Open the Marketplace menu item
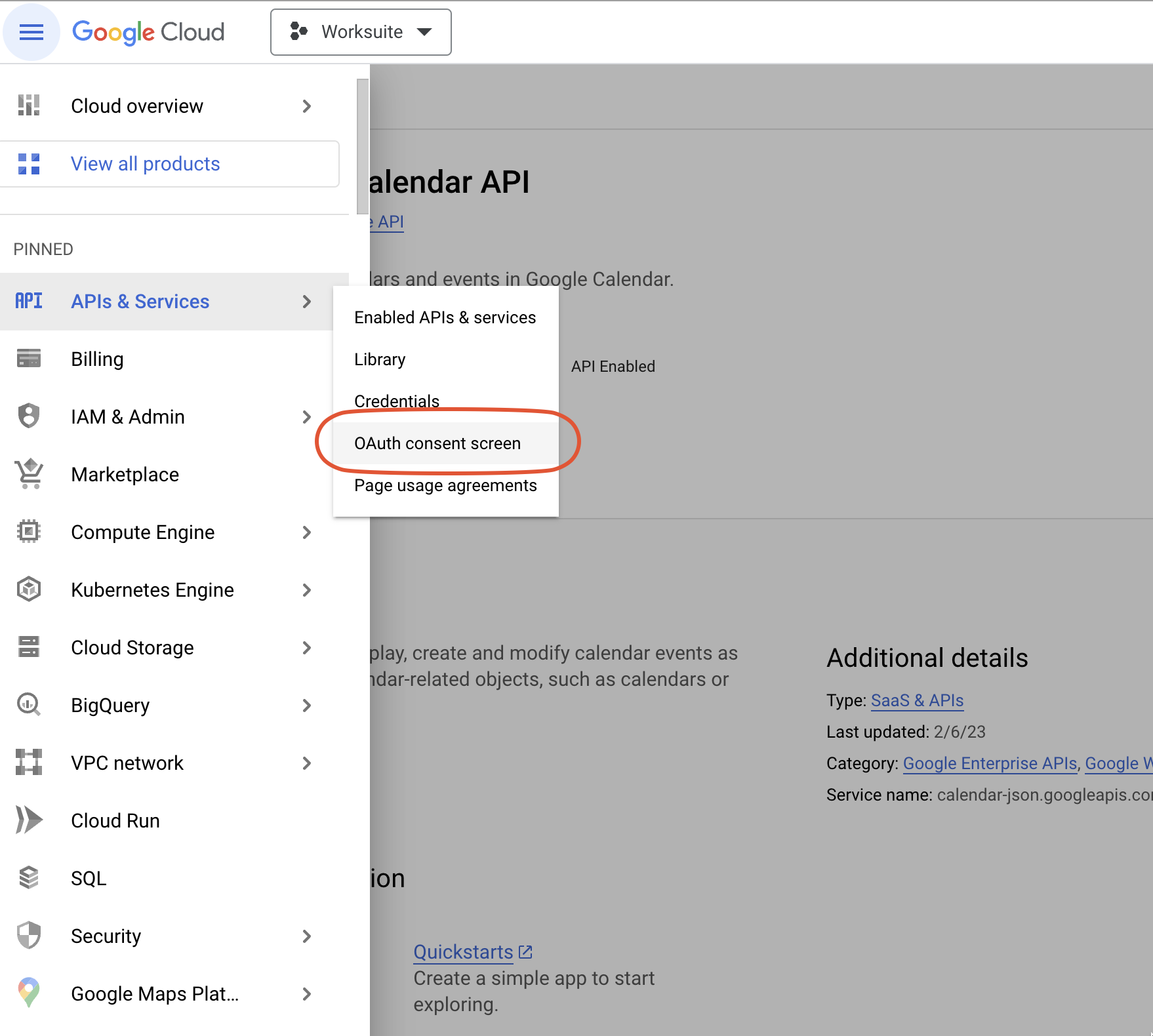The height and width of the screenshot is (1036, 1153). (x=174, y=475)
